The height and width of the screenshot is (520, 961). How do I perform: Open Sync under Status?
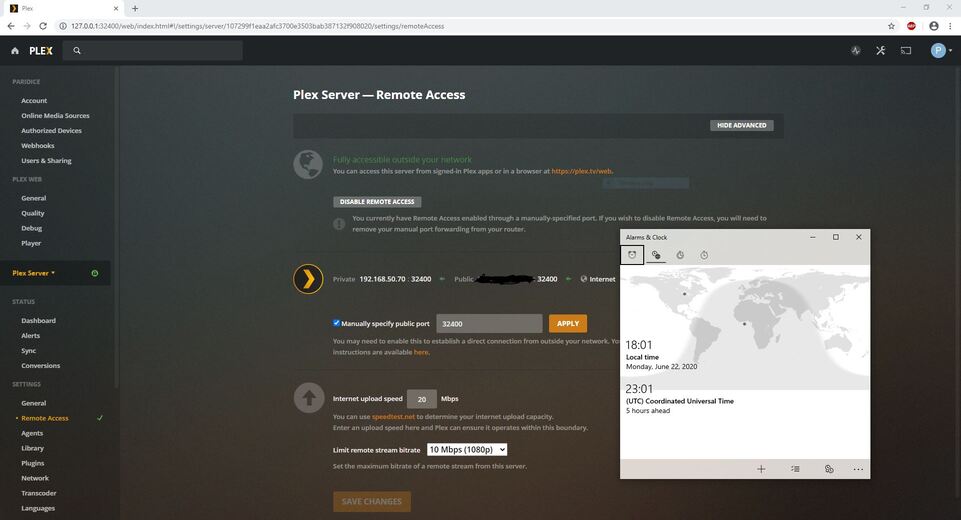pyautogui.click(x=29, y=351)
